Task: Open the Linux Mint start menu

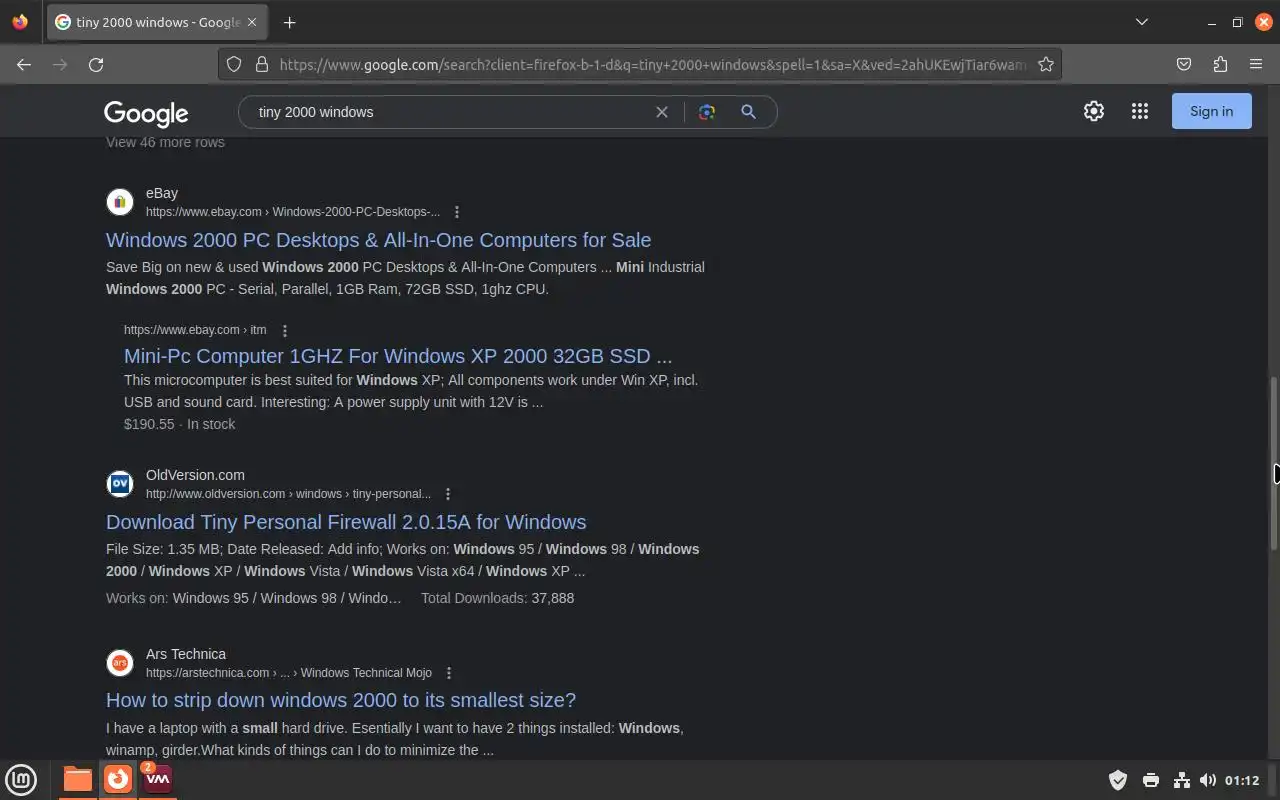Action: (x=21, y=779)
